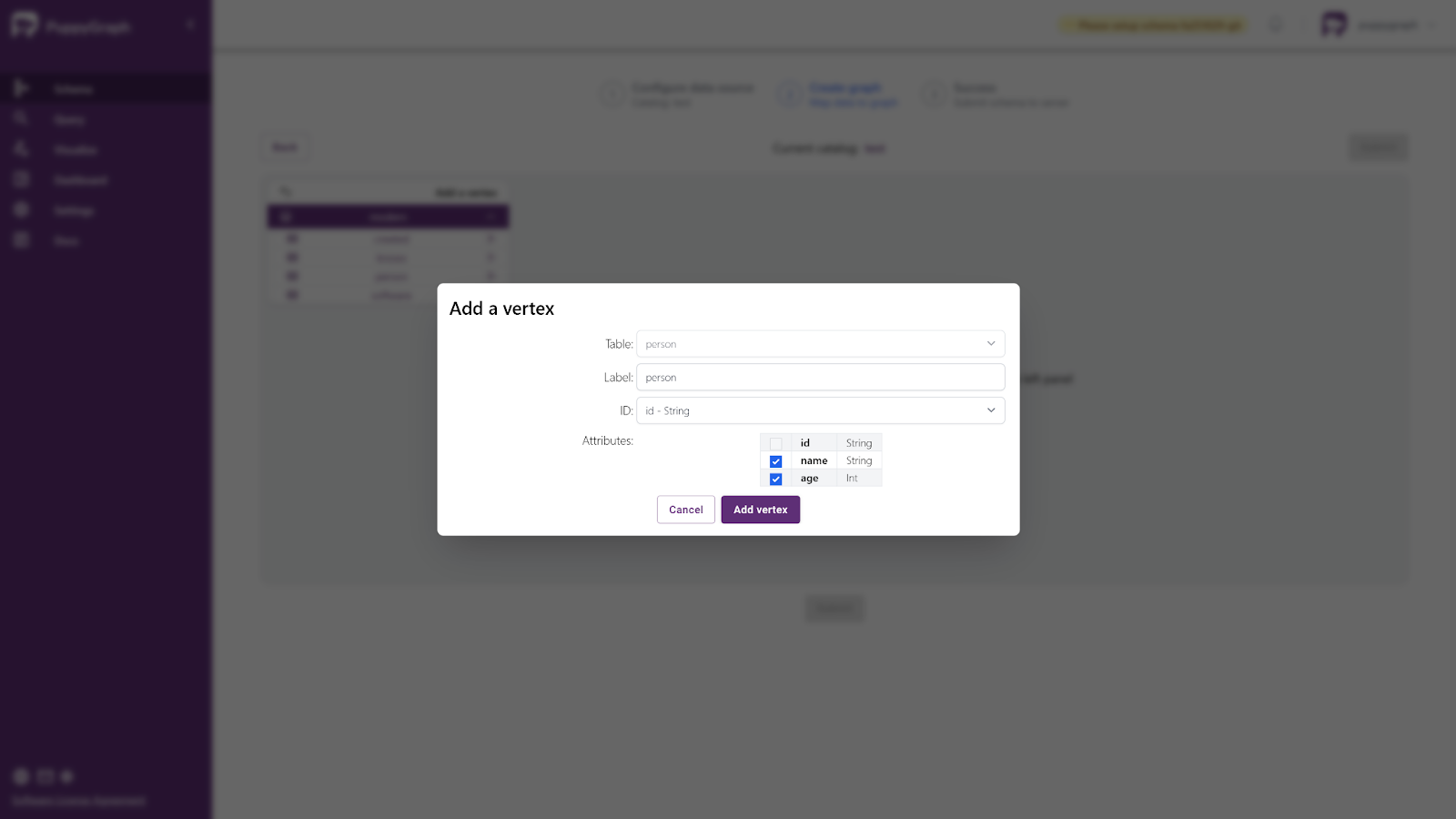Enable the id attribute checkbox
1456x819 pixels.
point(775,444)
